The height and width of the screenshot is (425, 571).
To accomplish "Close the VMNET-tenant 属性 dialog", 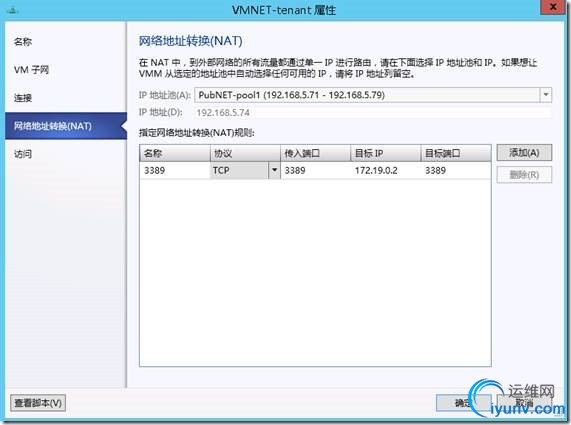I will click(x=553, y=7).
